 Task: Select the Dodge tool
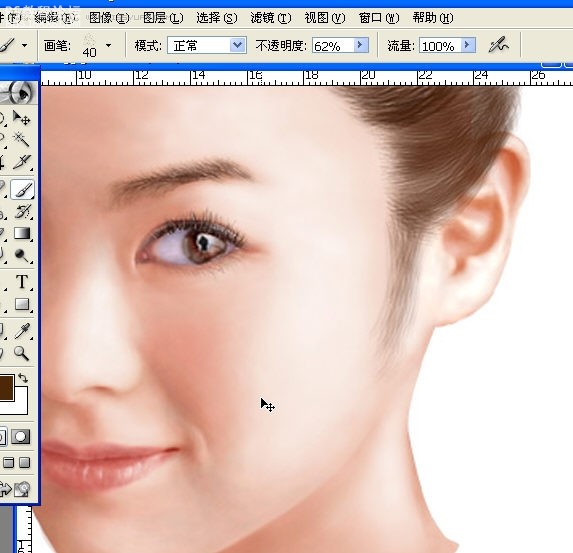22,255
